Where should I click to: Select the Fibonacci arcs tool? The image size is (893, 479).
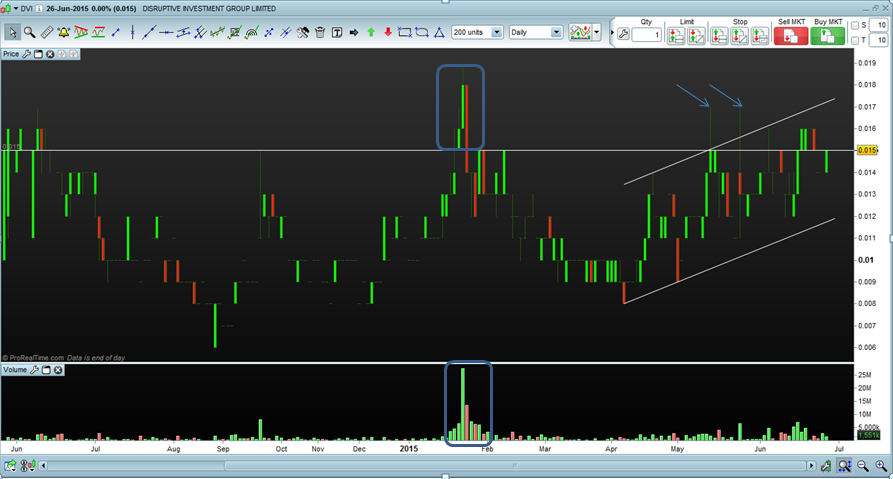click(x=251, y=32)
